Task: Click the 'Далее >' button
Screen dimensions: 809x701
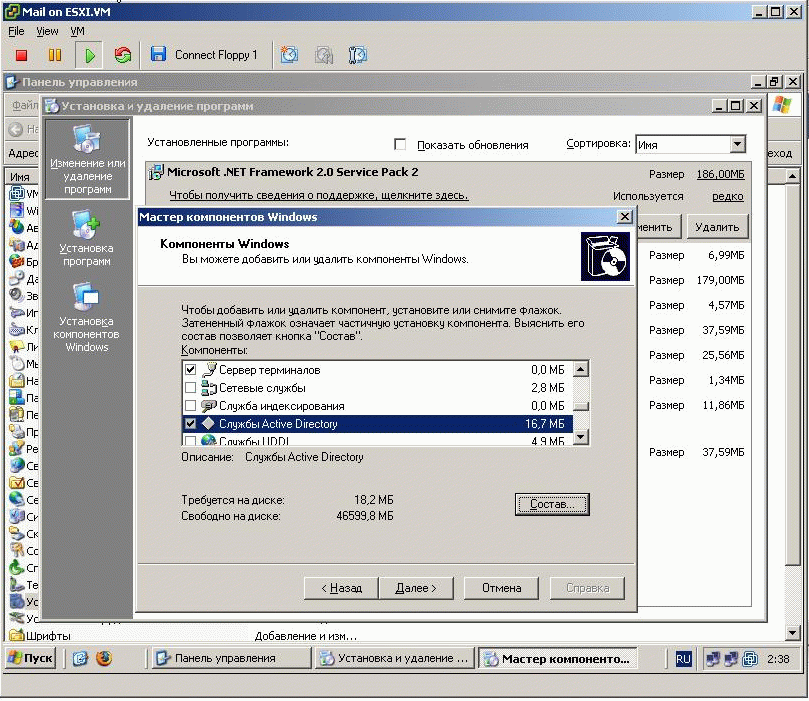Action: click(416, 588)
